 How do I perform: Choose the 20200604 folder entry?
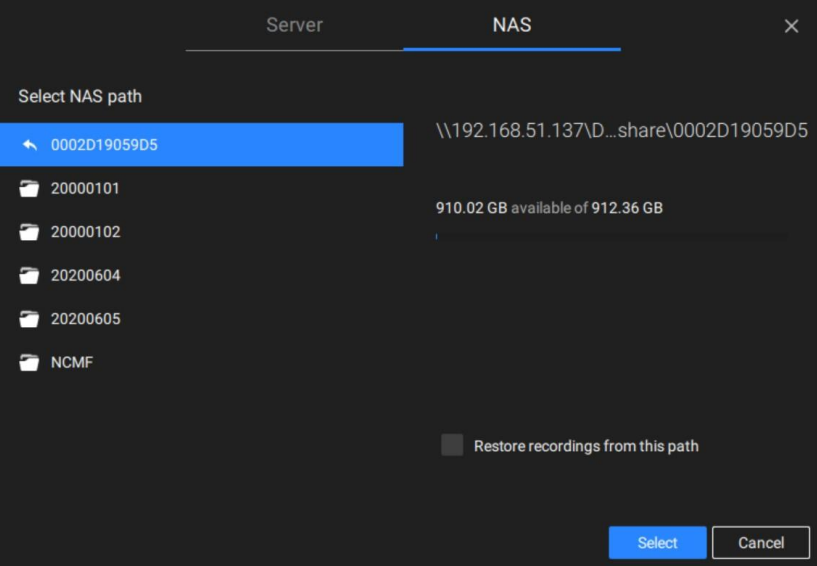coord(85,276)
